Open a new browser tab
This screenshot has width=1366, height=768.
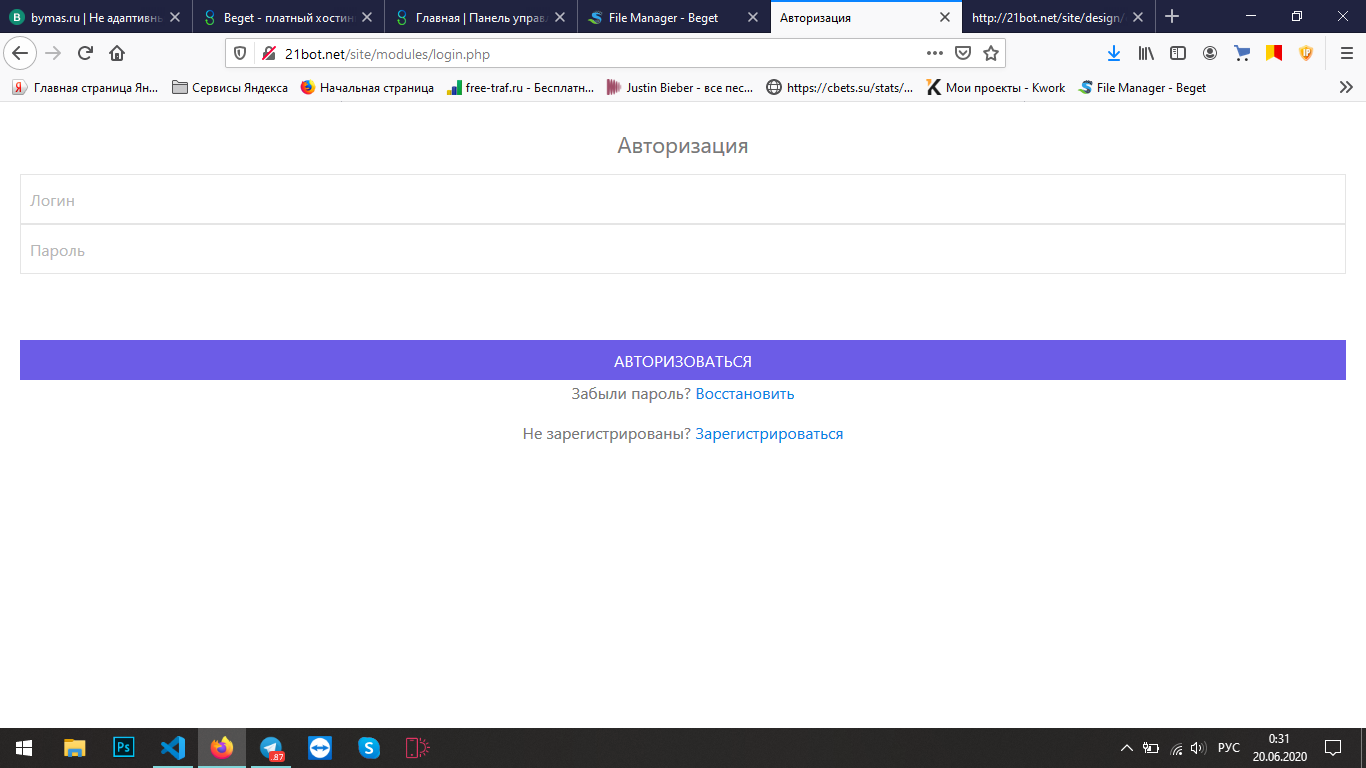coord(1172,17)
